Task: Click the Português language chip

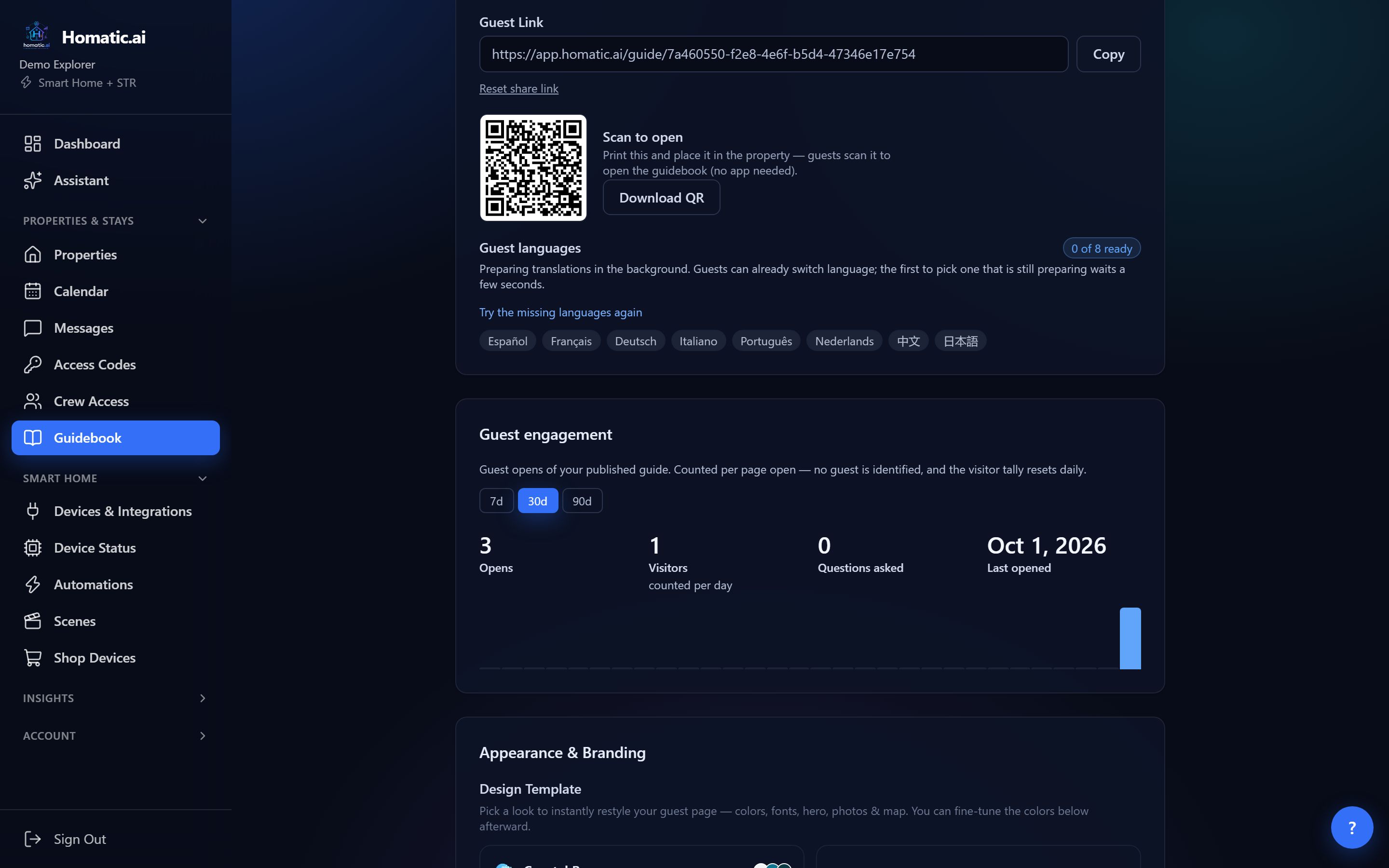Action: pyautogui.click(x=766, y=341)
